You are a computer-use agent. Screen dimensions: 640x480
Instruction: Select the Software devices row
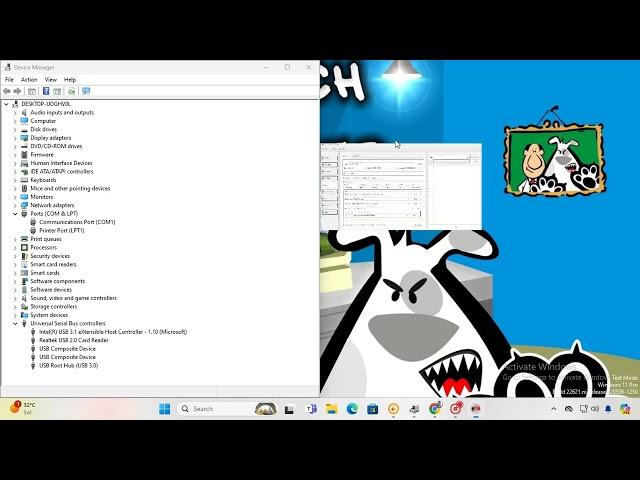(51, 289)
